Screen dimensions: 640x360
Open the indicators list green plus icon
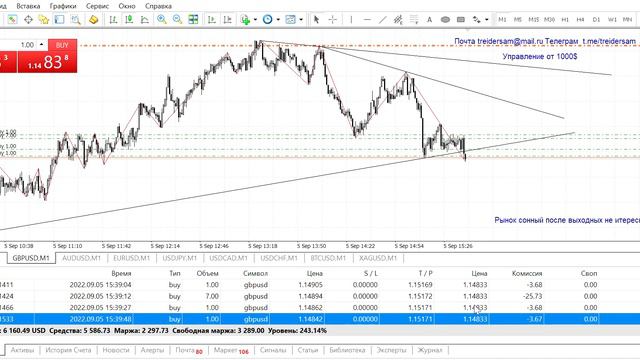click(245, 19)
